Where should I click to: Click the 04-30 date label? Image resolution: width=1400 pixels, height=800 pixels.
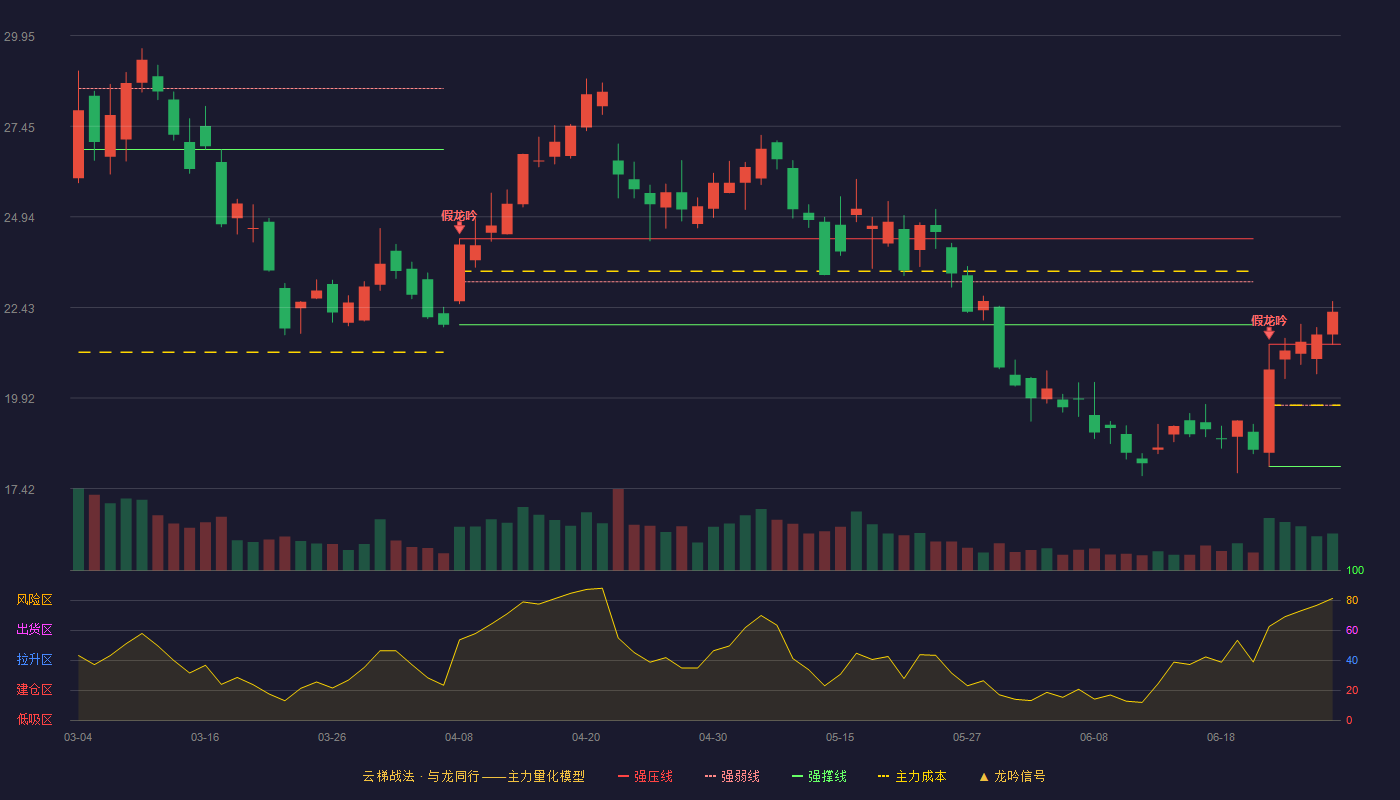click(x=713, y=737)
